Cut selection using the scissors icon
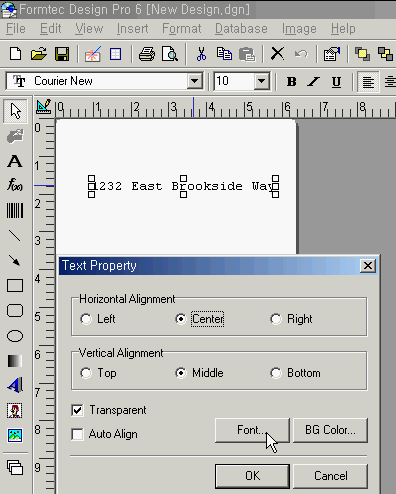 tap(201, 54)
